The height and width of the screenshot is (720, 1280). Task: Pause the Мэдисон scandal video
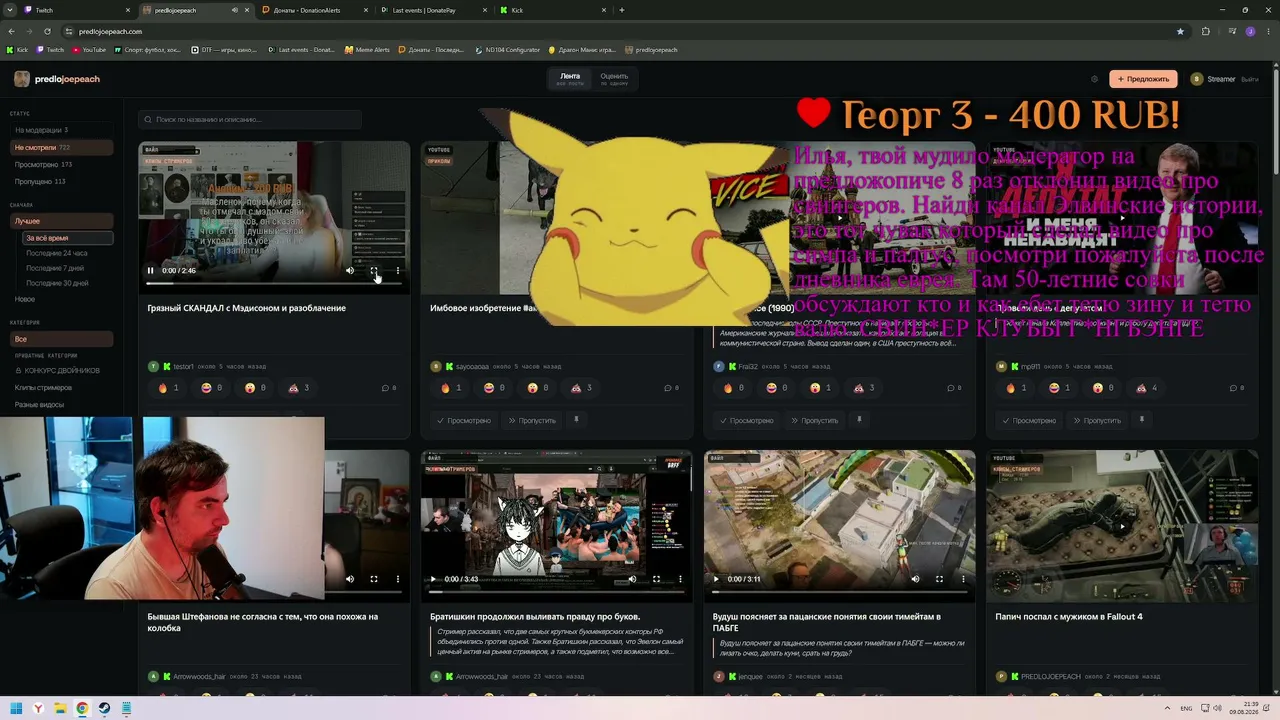point(151,270)
